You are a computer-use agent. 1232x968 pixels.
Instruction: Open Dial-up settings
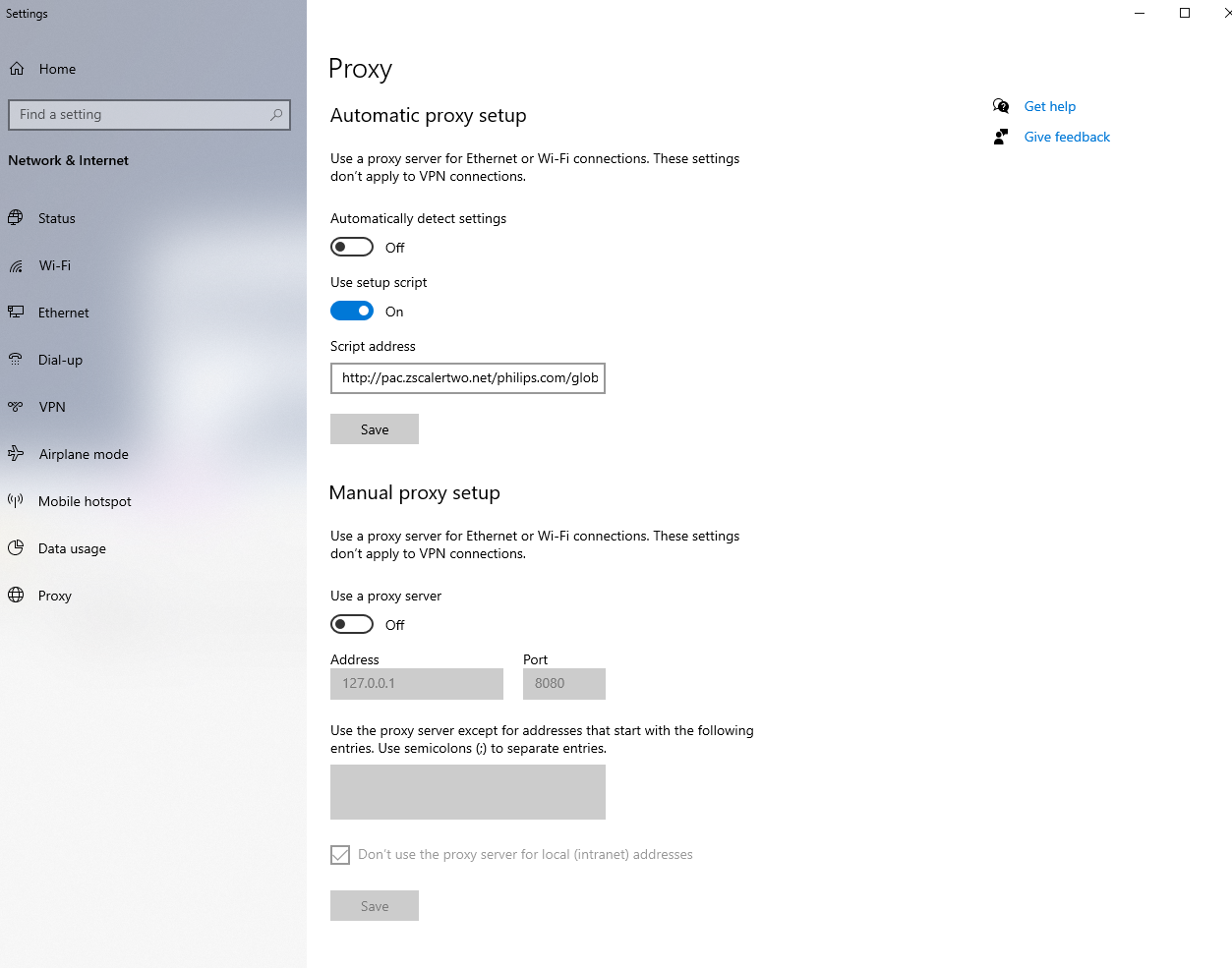(60, 360)
